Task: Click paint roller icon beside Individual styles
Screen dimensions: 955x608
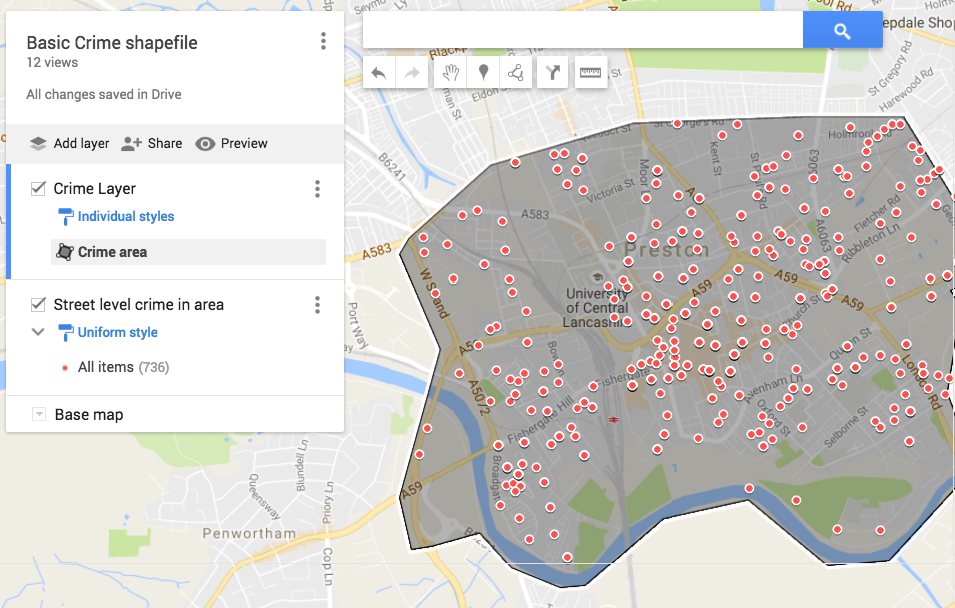Action: click(x=65, y=217)
